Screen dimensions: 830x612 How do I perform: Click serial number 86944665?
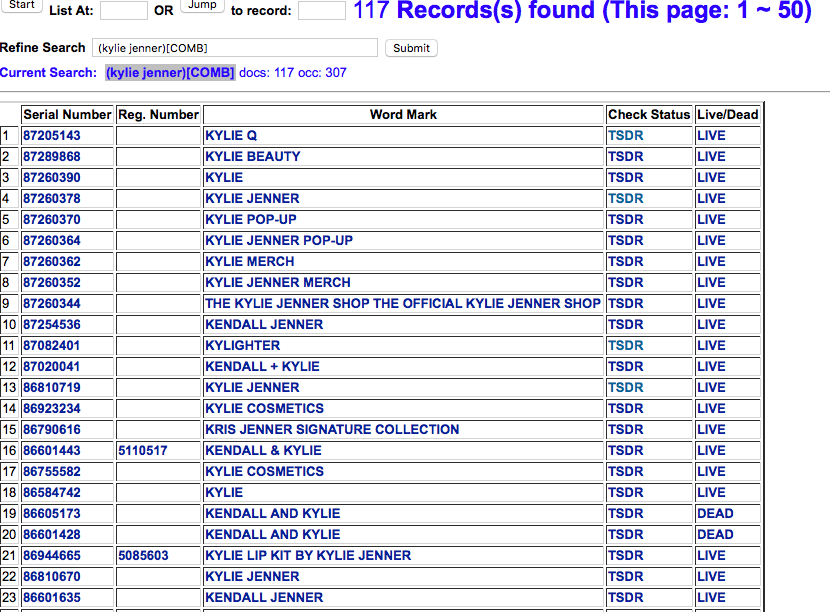[52, 555]
